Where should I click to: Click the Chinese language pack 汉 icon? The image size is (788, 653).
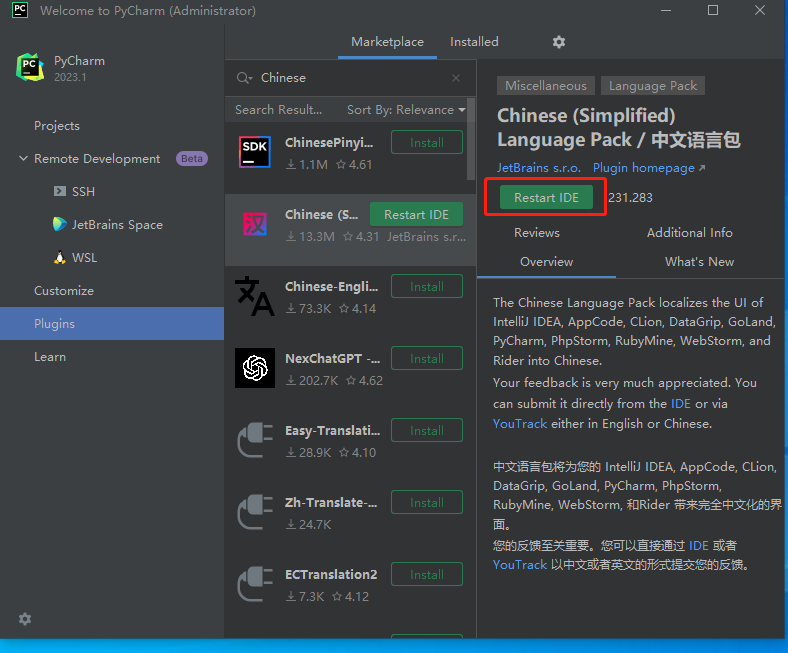pyautogui.click(x=255, y=224)
